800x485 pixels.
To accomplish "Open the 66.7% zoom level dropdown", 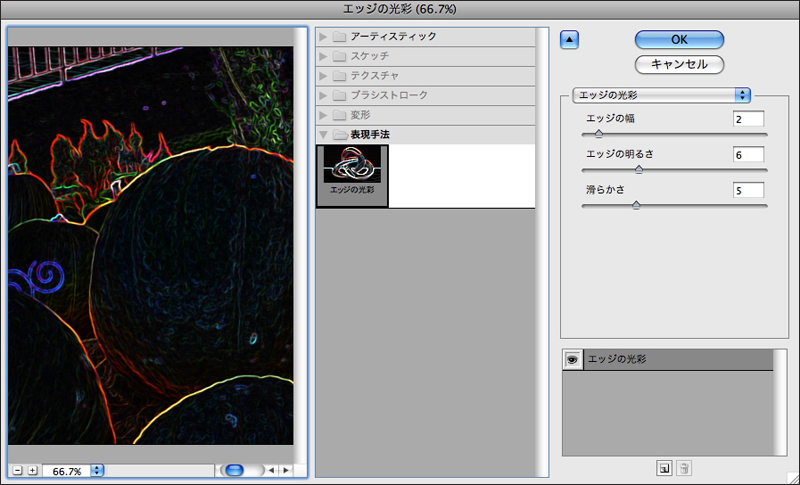I will [x=97, y=470].
